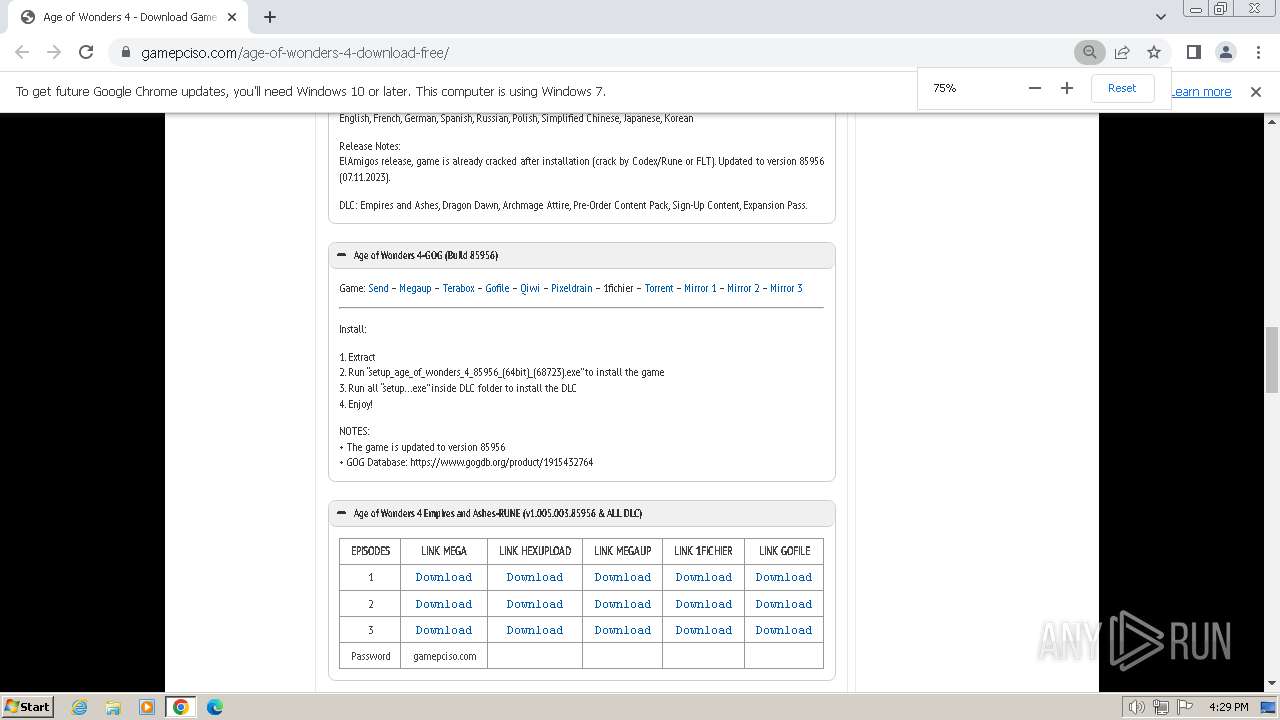Download episode 1 from LINK GOFILE
The width and height of the screenshot is (1280, 720).
tap(784, 577)
